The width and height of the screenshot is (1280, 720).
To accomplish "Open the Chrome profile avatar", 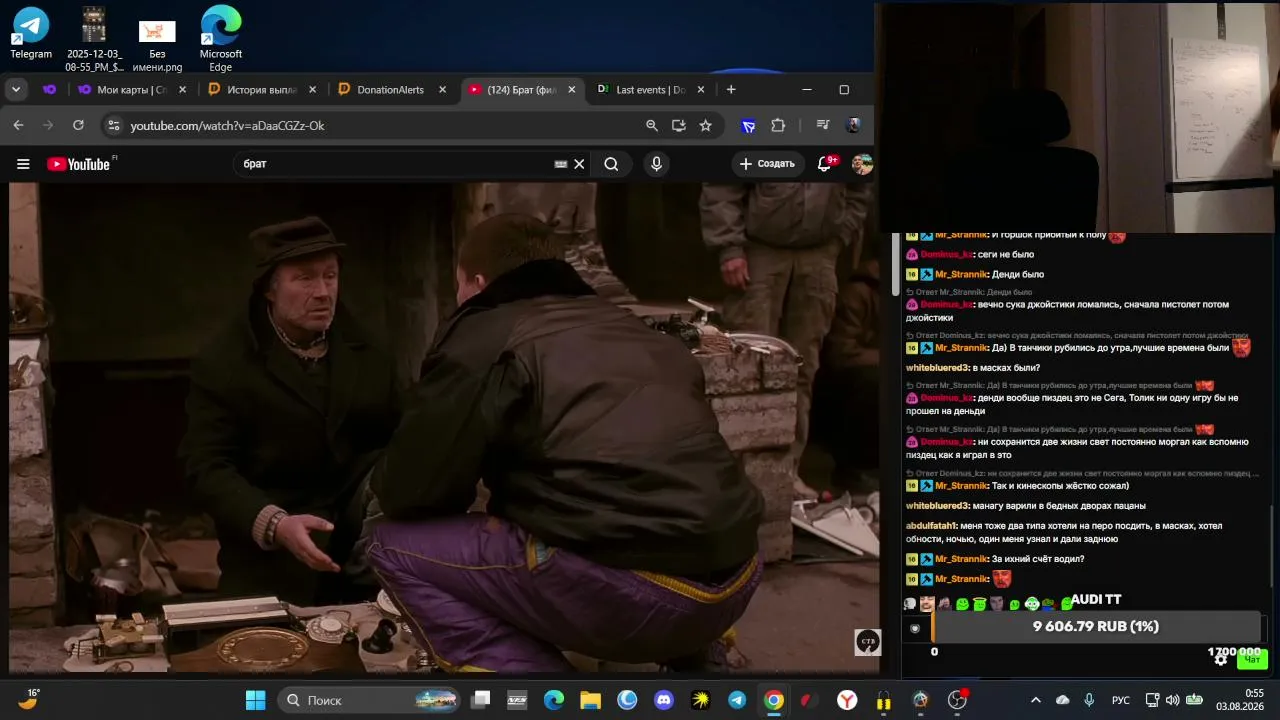I will [853, 125].
